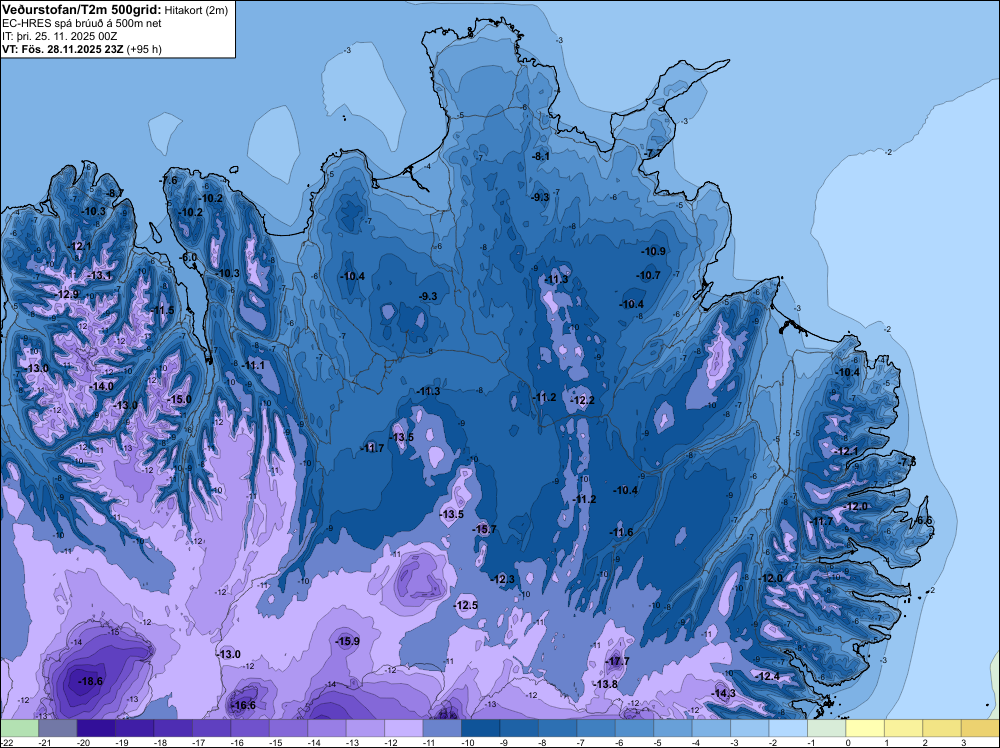Click the legend swatch between -15 and -14
Screen dimensions: 1000x748
(288, 729)
